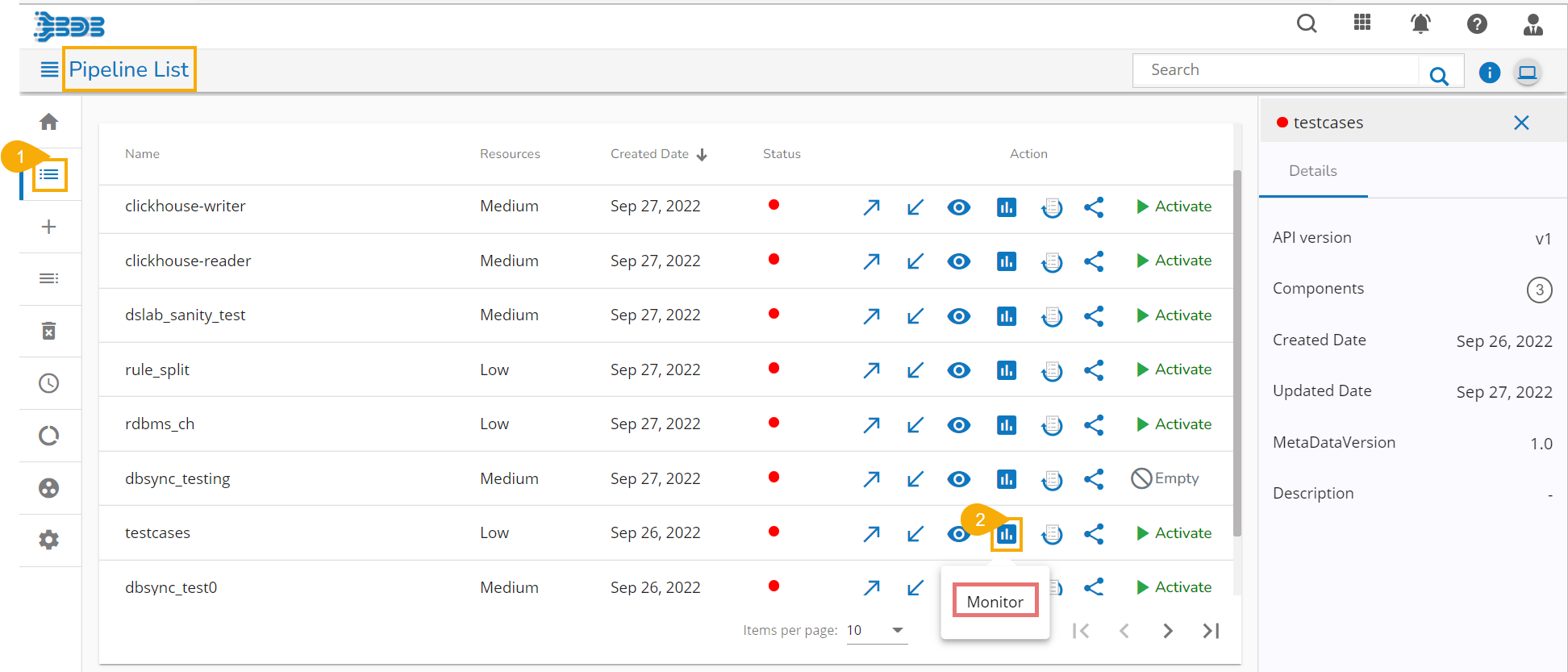Click the pull arrow icon for dslab_sanity_test
The width and height of the screenshot is (1568, 672).
[915, 316]
